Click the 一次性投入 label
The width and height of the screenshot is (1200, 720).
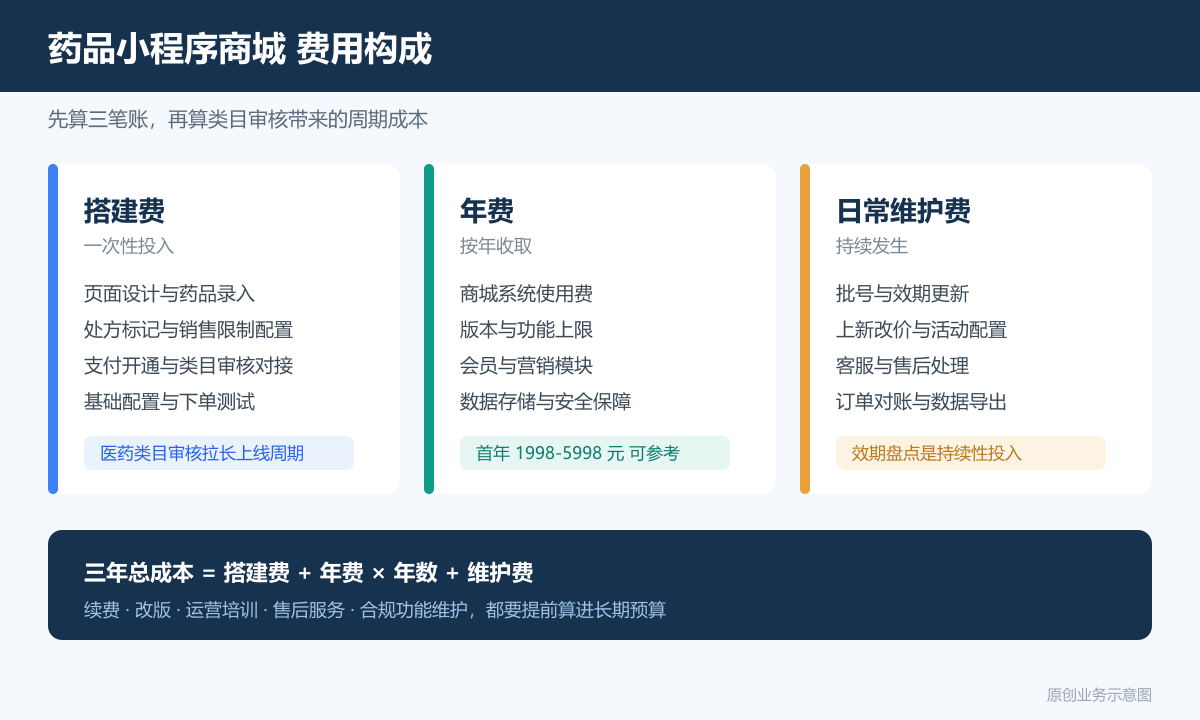point(129,246)
